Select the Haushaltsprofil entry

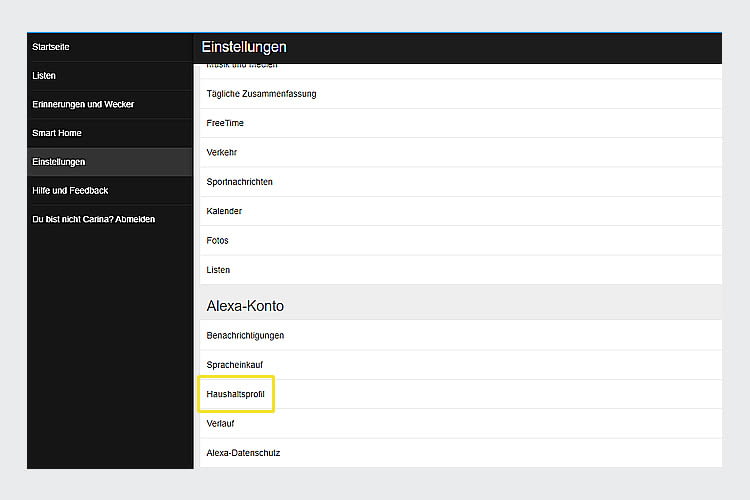click(x=461, y=394)
